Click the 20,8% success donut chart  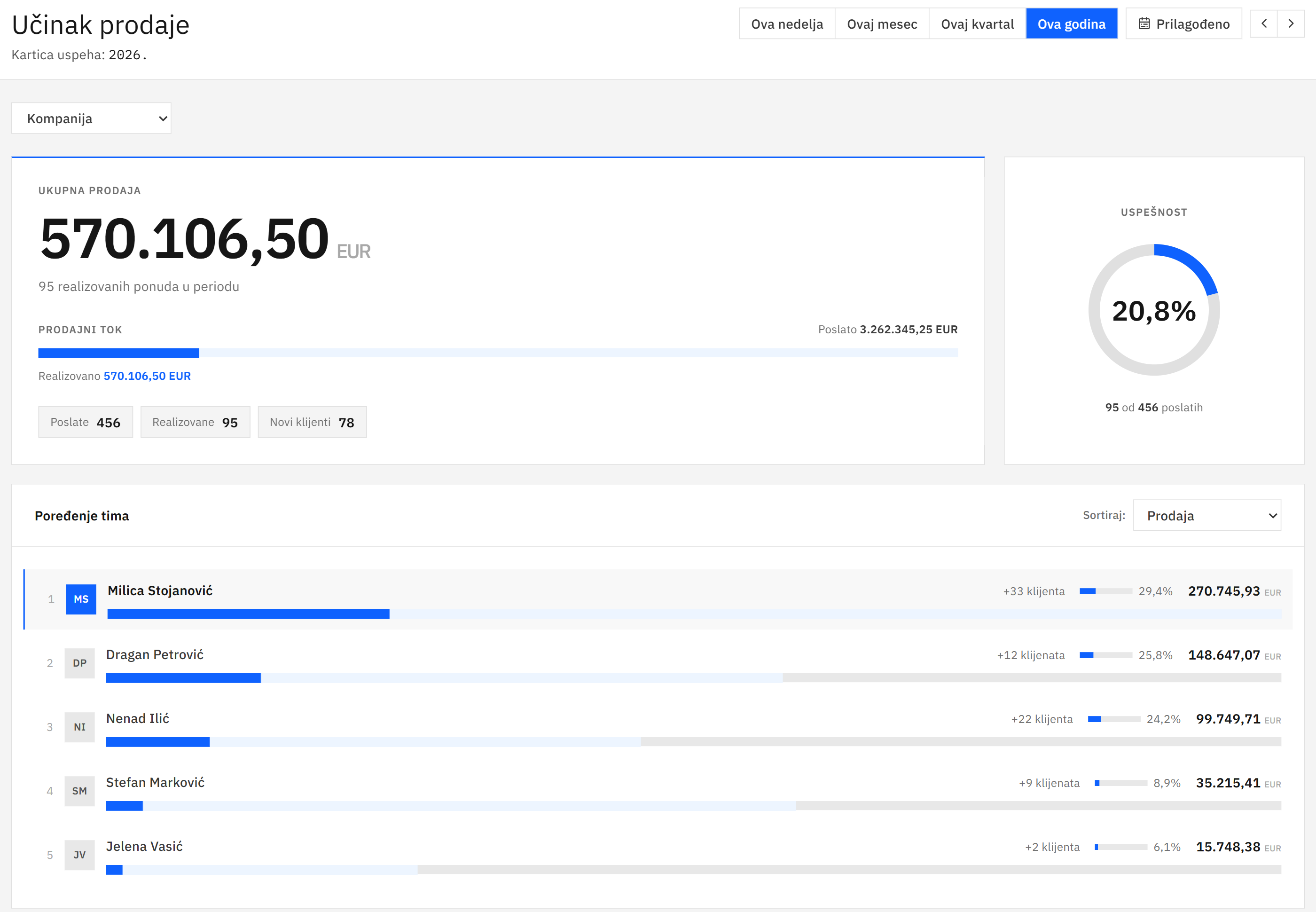tap(1154, 310)
